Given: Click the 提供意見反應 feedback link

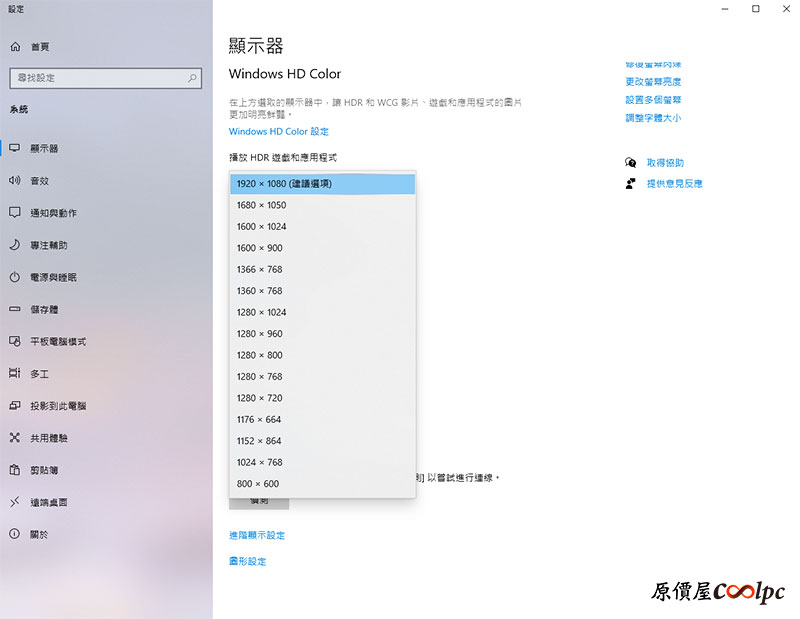Looking at the screenshot, I should tap(674, 184).
